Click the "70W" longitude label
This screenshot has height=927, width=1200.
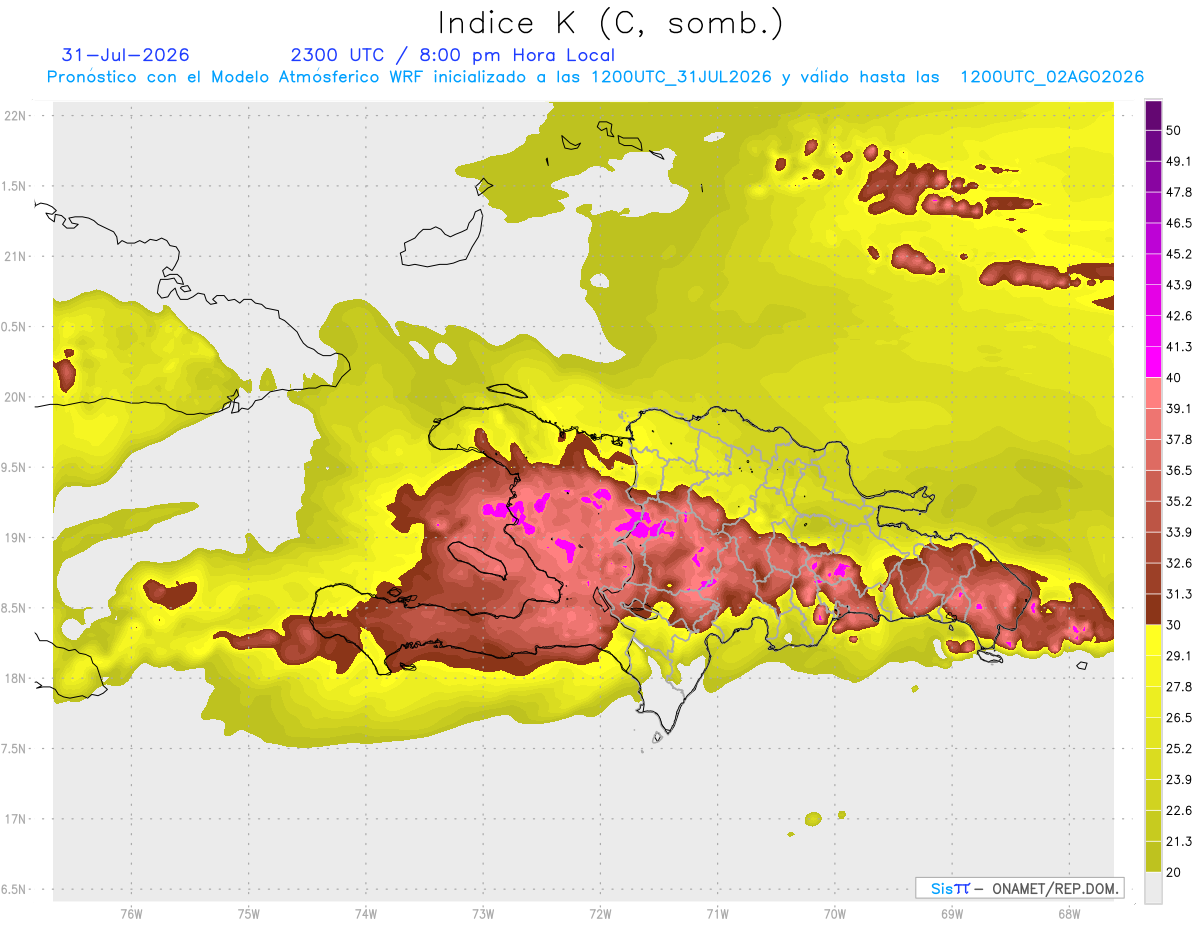point(834,913)
